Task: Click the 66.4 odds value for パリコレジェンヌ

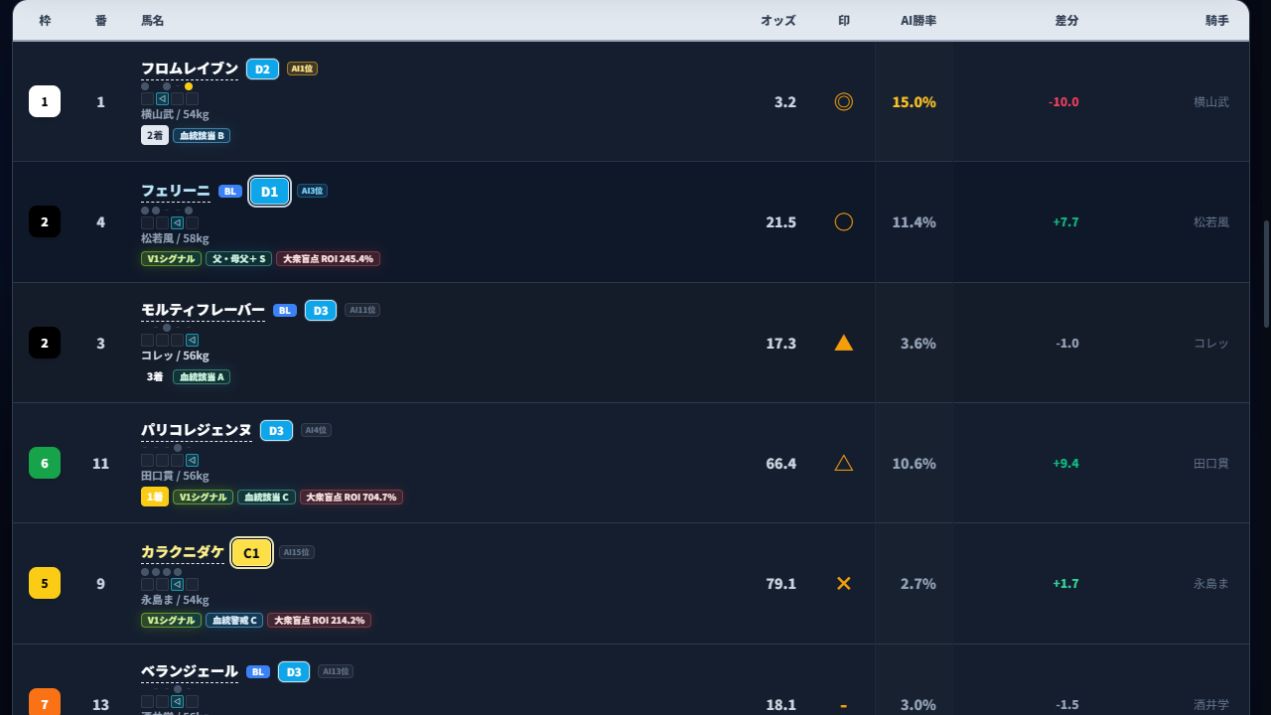Action: (781, 463)
